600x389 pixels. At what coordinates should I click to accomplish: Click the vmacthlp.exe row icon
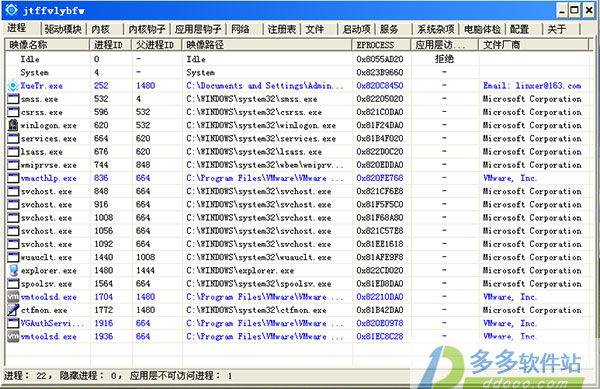pyautogui.click(x=13, y=178)
